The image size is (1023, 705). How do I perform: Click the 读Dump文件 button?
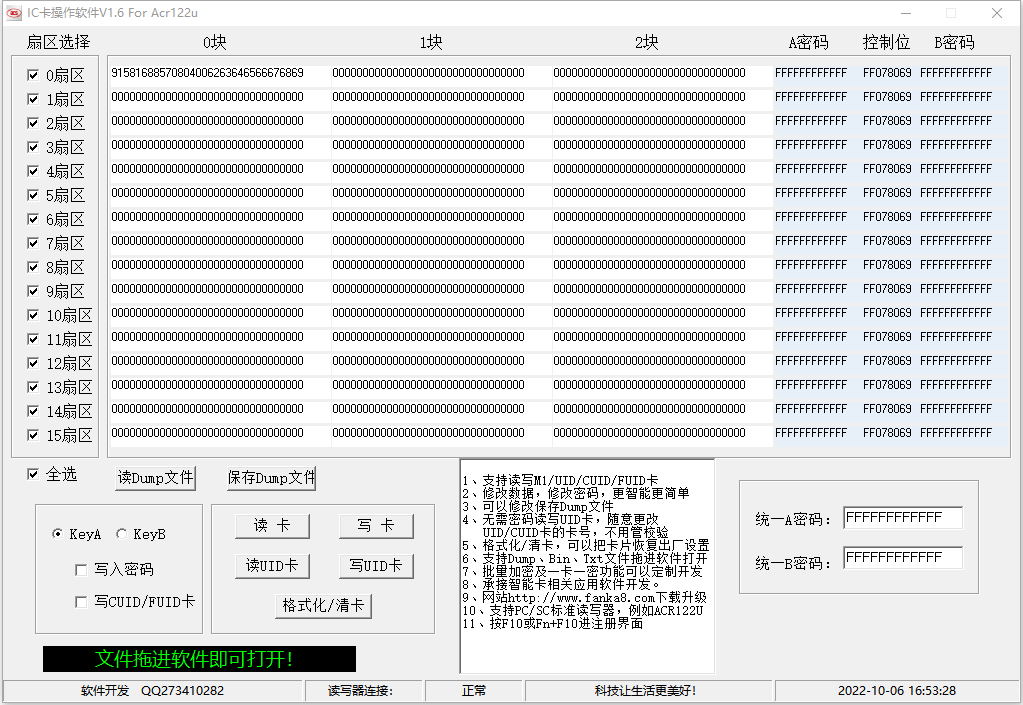click(x=155, y=478)
